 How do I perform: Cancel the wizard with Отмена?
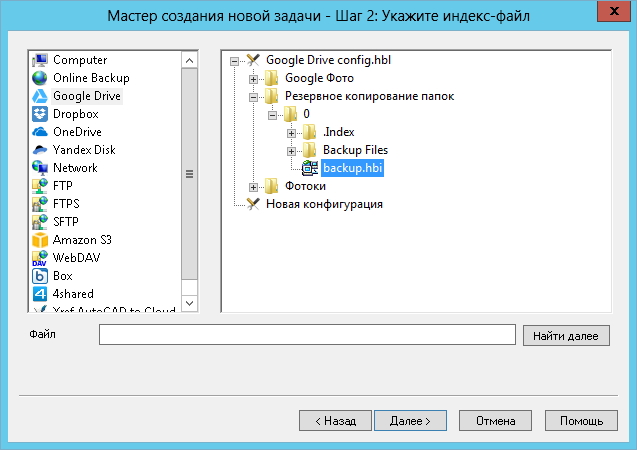point(495,421)
